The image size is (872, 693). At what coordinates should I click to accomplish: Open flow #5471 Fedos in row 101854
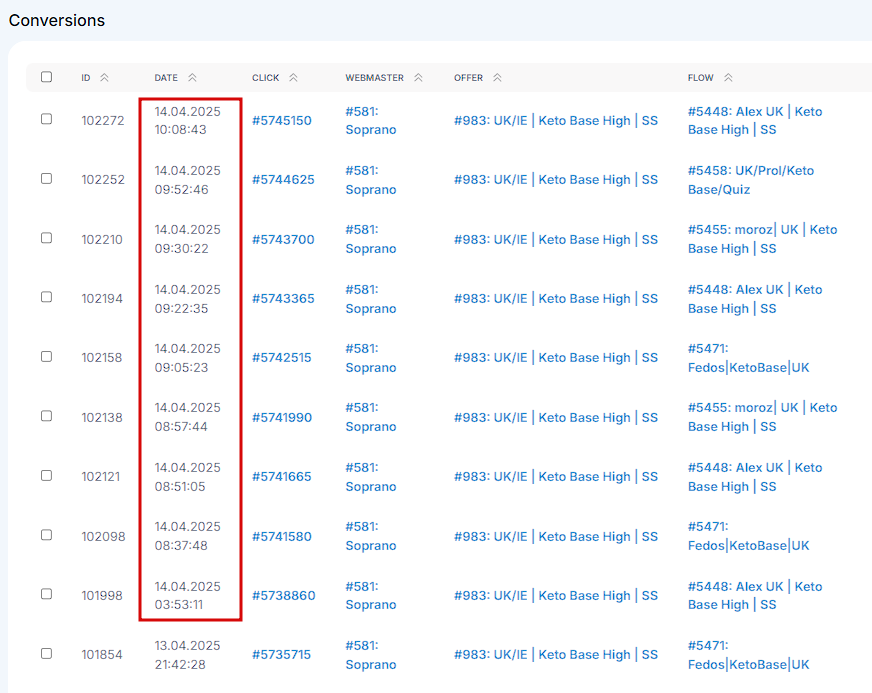749,655
